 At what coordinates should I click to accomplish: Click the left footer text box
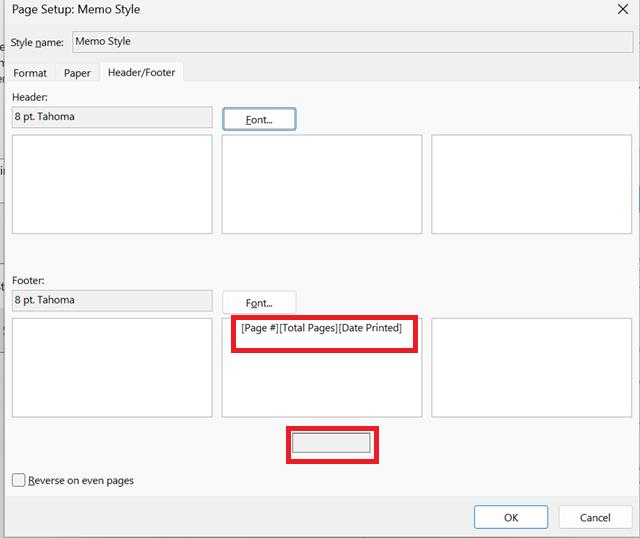point(112,368)
